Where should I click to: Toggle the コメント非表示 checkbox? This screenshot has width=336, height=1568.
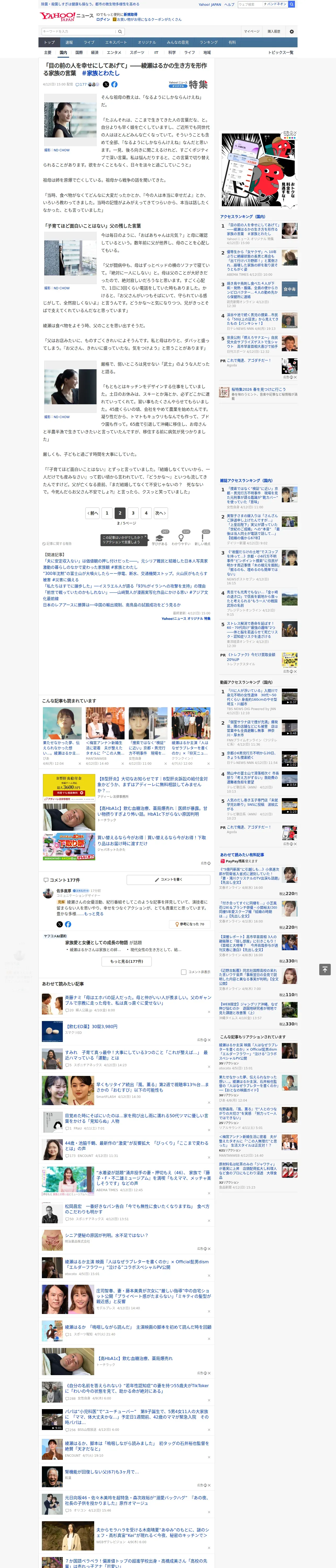(x=183, y=972)
